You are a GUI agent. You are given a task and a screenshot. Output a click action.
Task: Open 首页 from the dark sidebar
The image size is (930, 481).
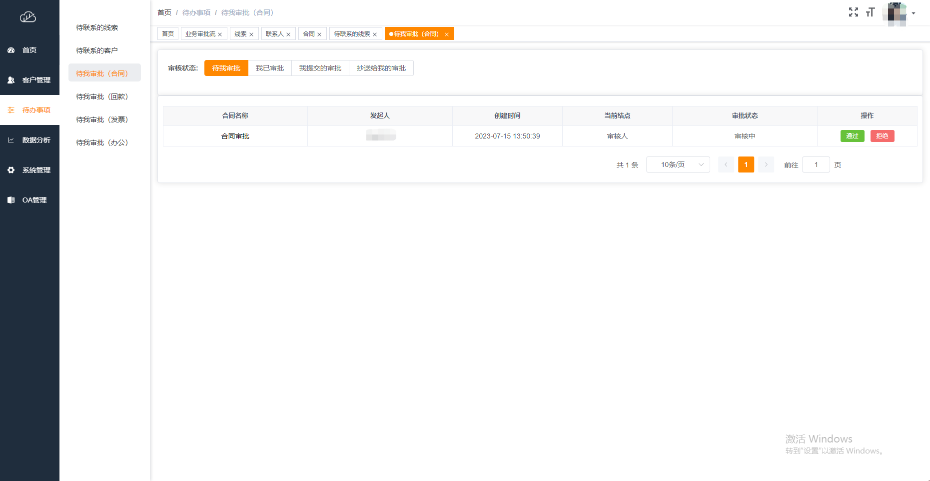29,49
